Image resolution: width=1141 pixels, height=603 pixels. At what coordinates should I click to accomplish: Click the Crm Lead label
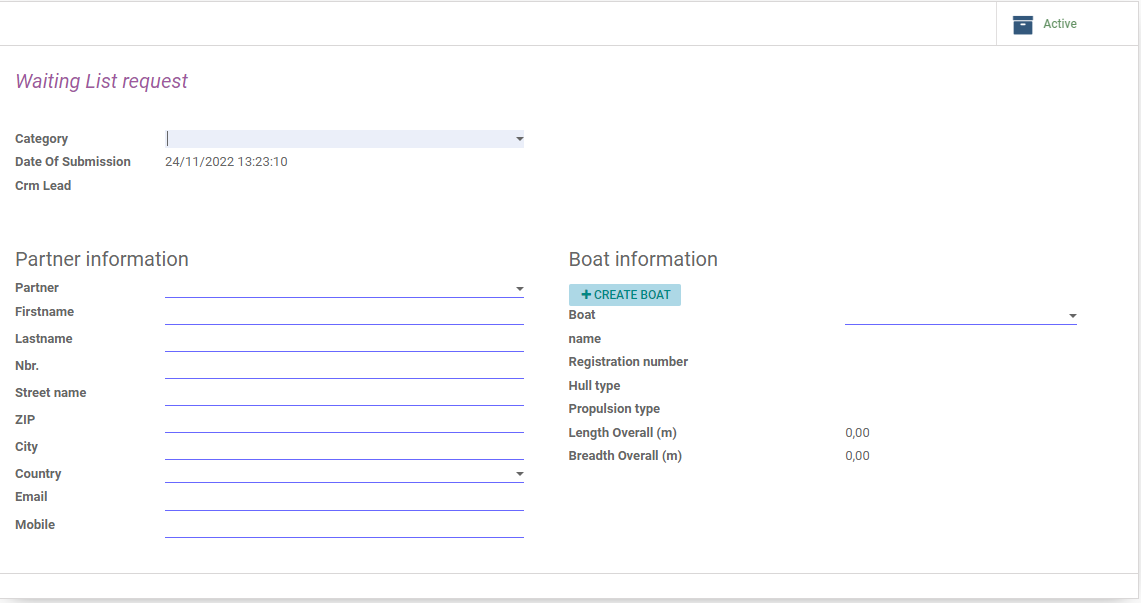pyautogui.click(x=43, y=185)
